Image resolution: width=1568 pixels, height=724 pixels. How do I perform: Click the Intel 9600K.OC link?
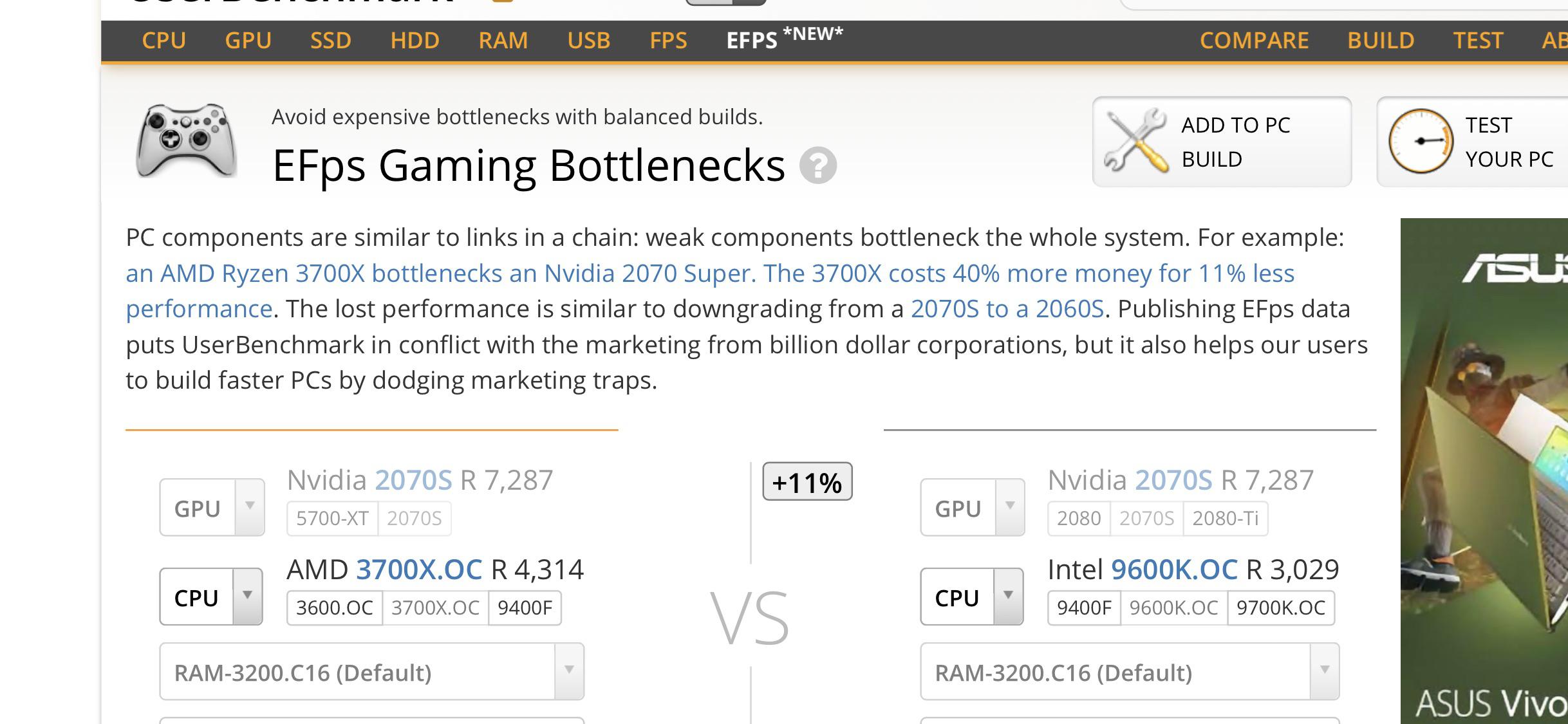[1174, 570]
